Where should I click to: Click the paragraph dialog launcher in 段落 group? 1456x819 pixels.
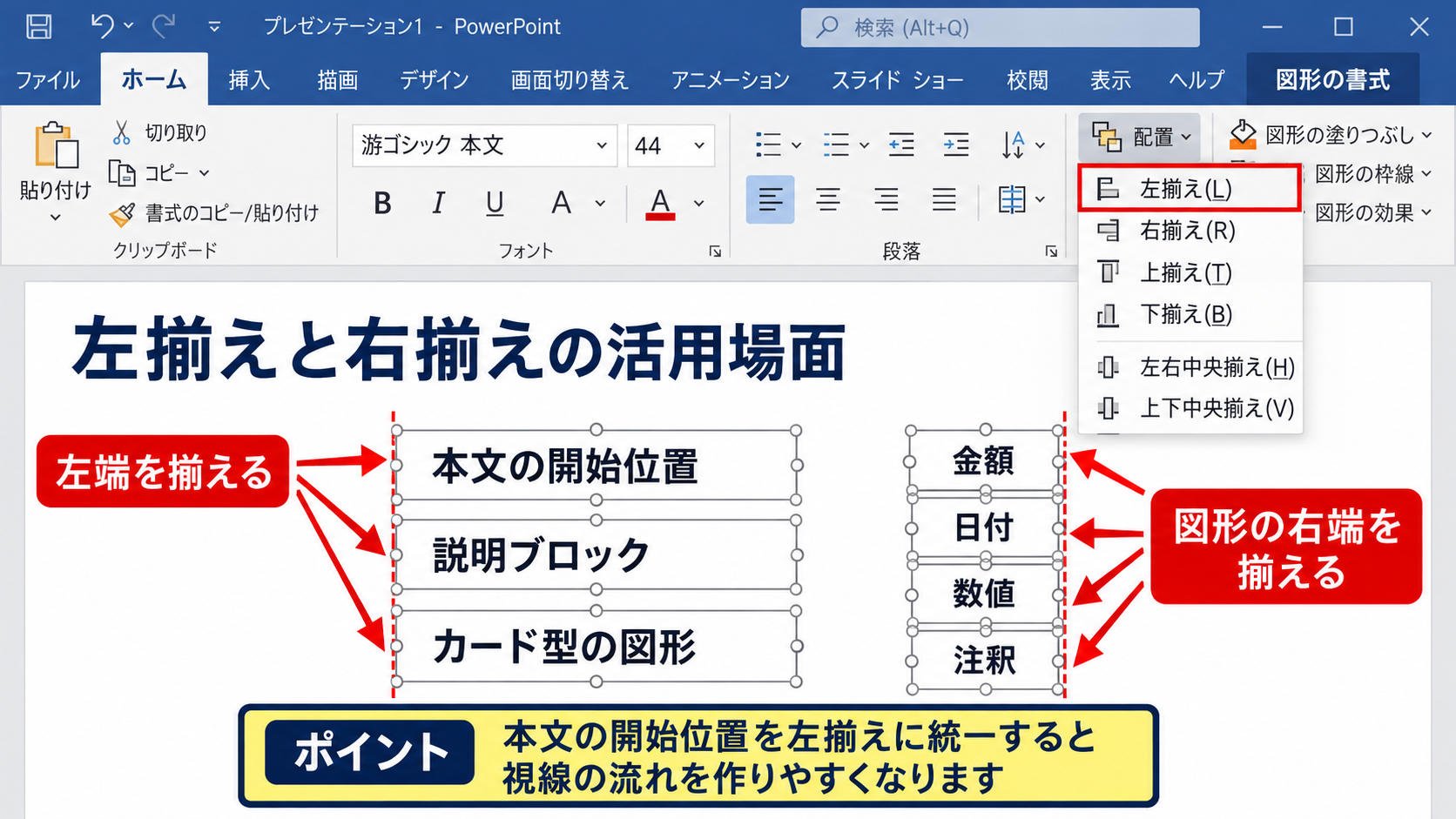click(x=1051, y=252)
